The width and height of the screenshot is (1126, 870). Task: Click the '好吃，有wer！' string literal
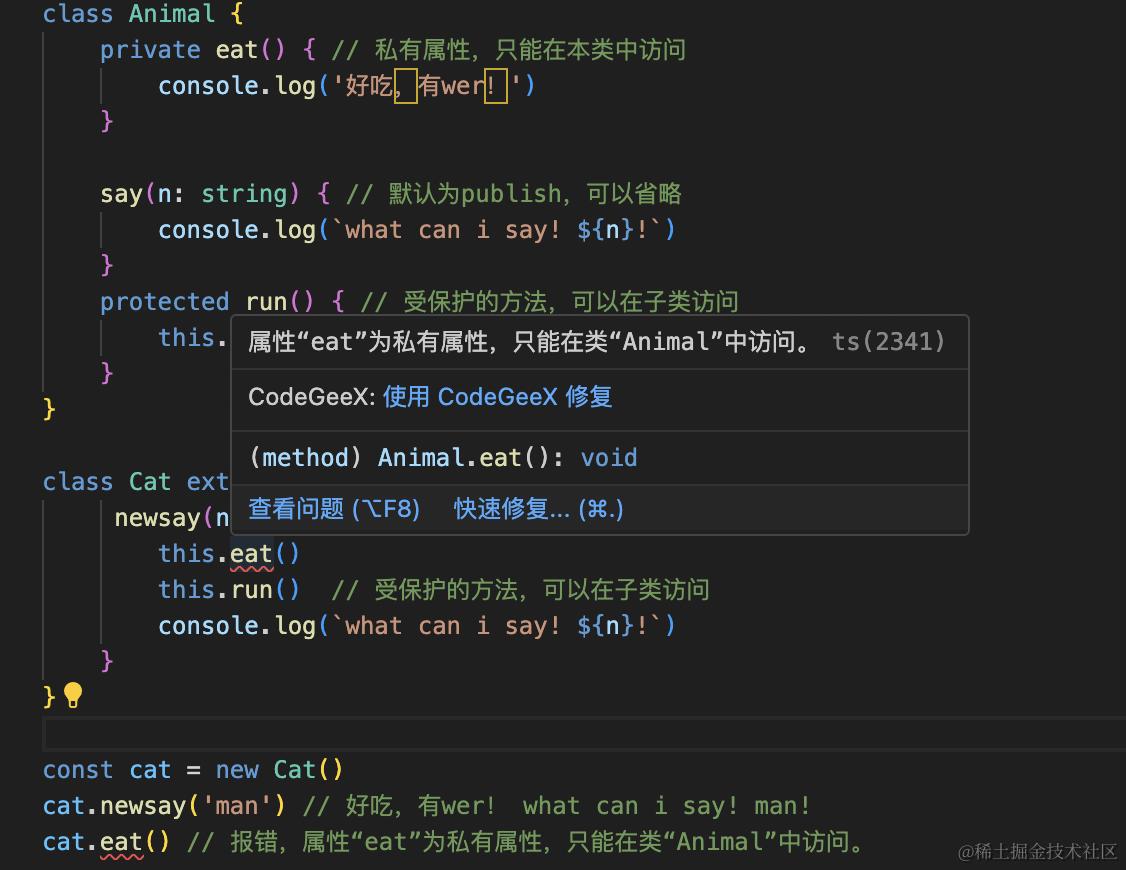pos(427,86)
